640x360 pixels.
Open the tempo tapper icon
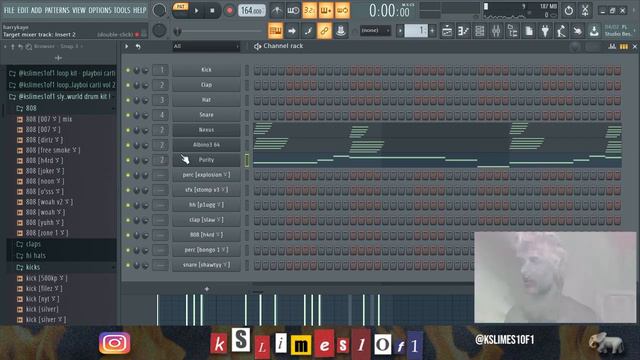tap(561, 31)
